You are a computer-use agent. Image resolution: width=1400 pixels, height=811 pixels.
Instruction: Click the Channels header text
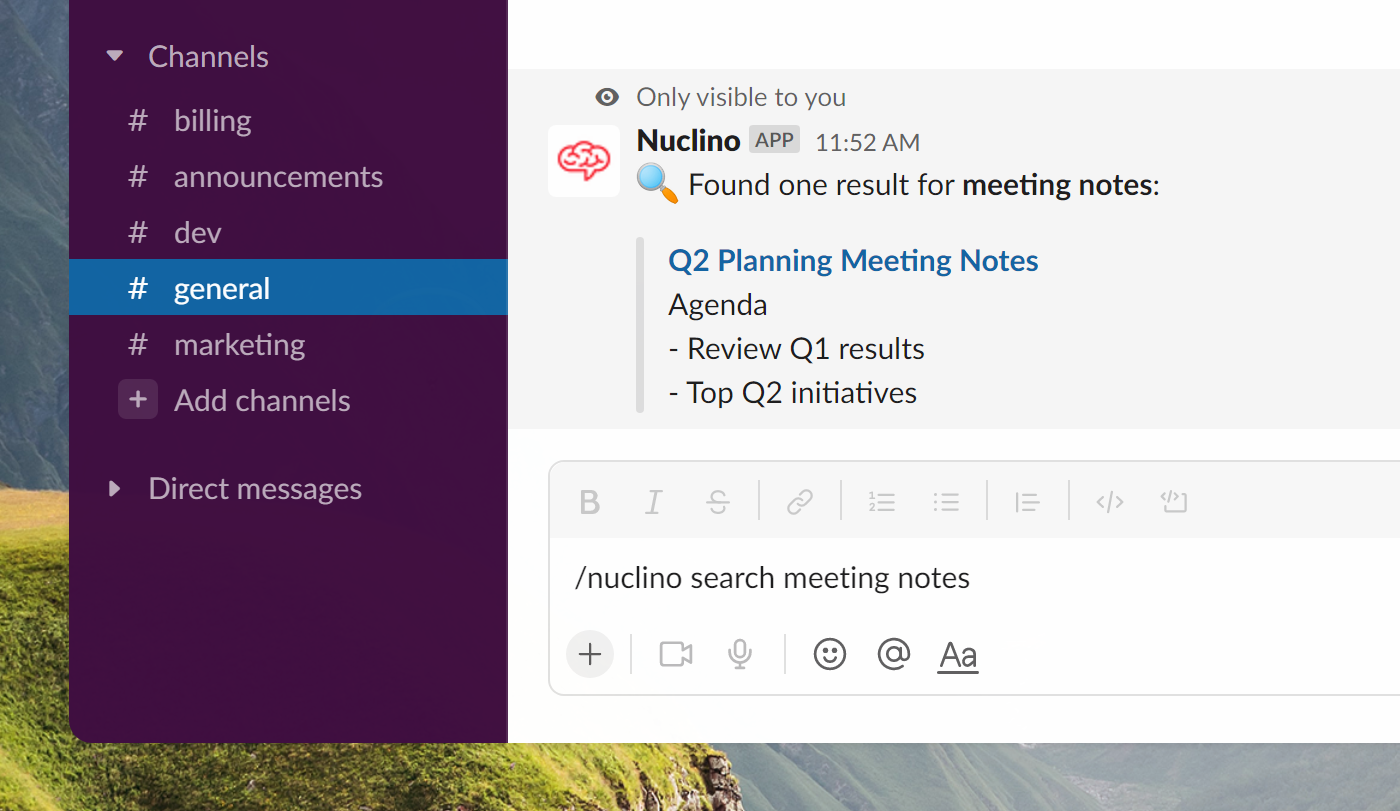tap(208, 57)
